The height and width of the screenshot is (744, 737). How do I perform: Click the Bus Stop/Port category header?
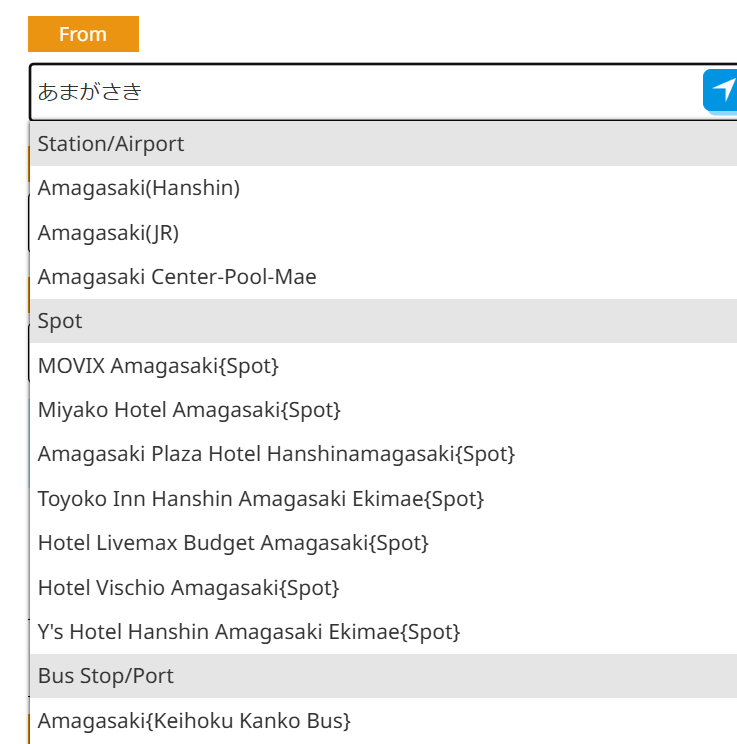pos(106,676)
